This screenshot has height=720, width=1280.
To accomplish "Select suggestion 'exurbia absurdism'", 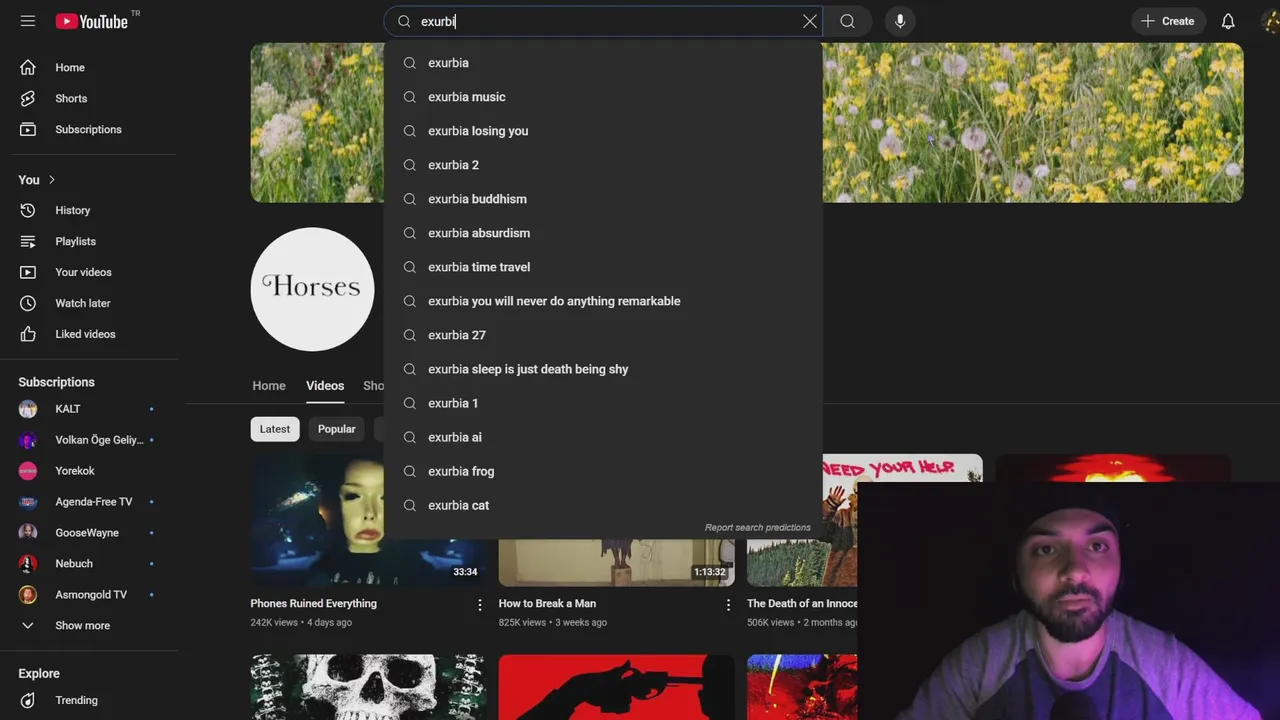I will click(x=603, y=233).
